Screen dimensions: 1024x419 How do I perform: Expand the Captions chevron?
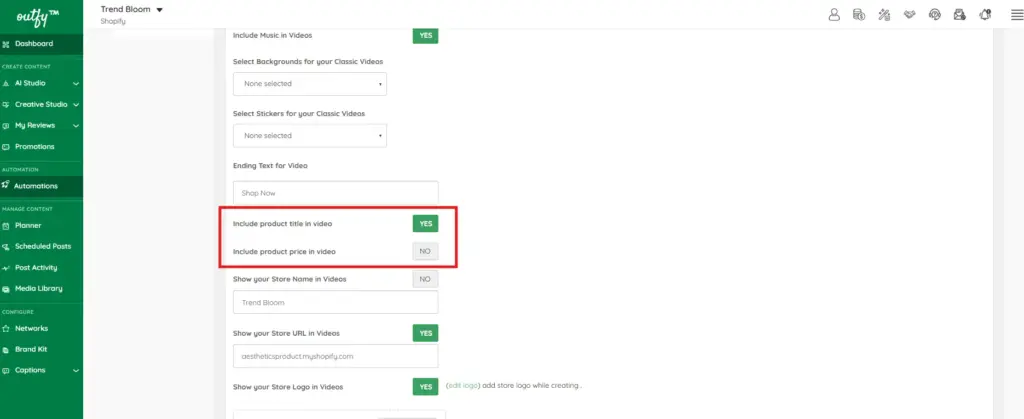coord(76,371)
